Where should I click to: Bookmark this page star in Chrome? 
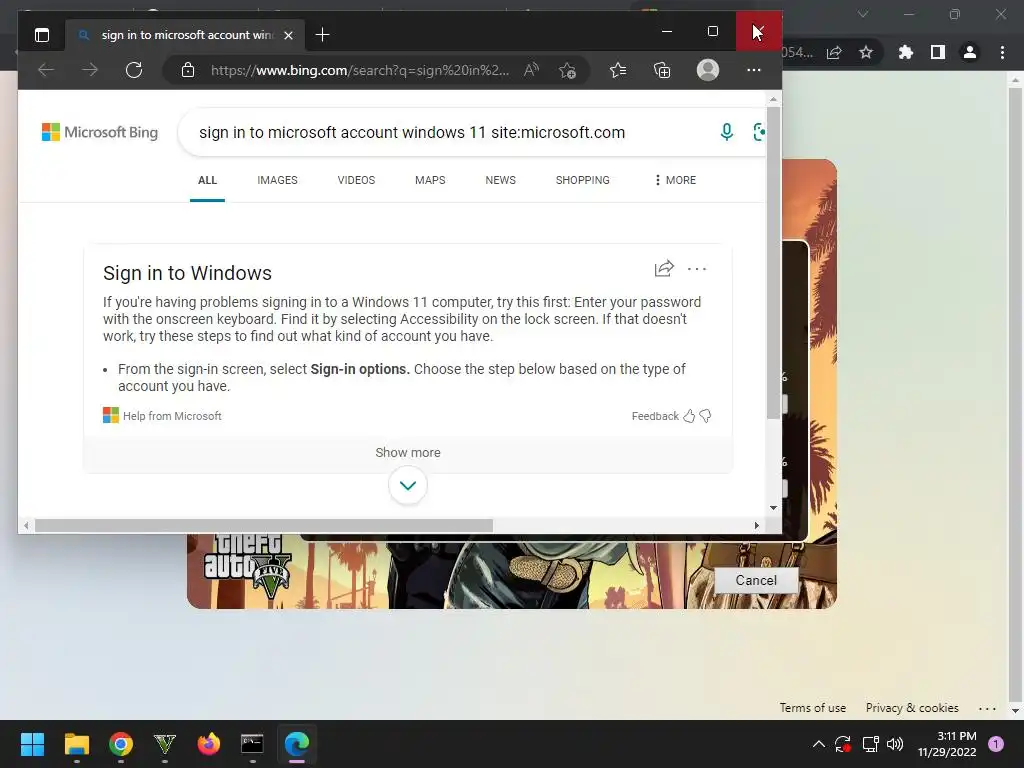(x=866, y=52)
